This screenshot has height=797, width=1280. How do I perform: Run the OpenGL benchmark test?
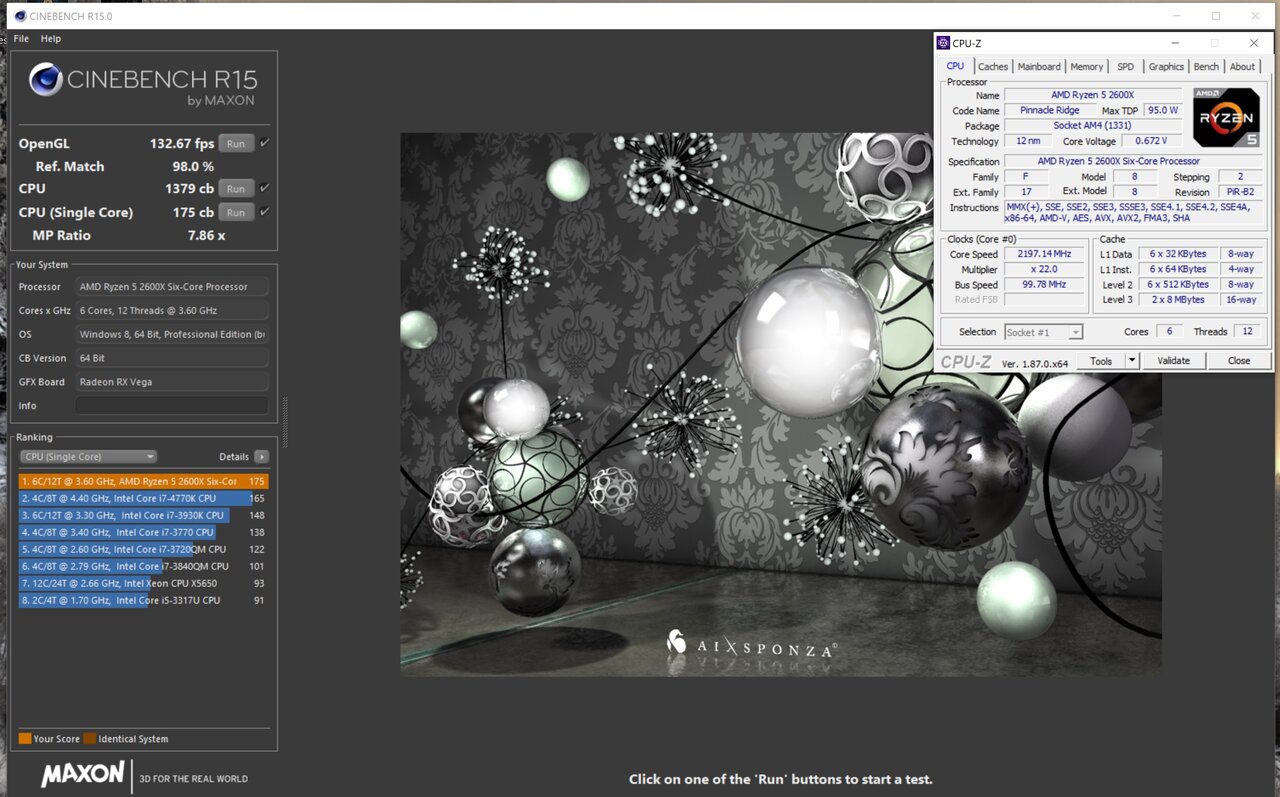[x=236, y=144]
